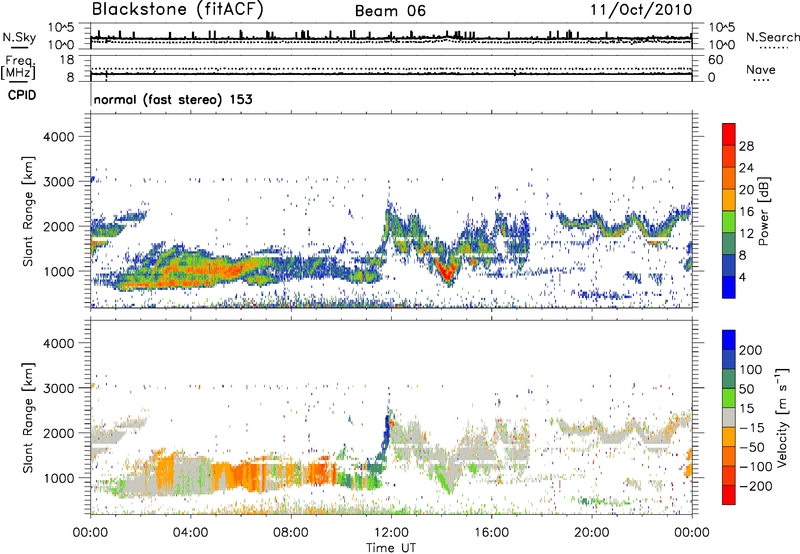Click the date "11/Oct/2010"

tap(641, 10)
